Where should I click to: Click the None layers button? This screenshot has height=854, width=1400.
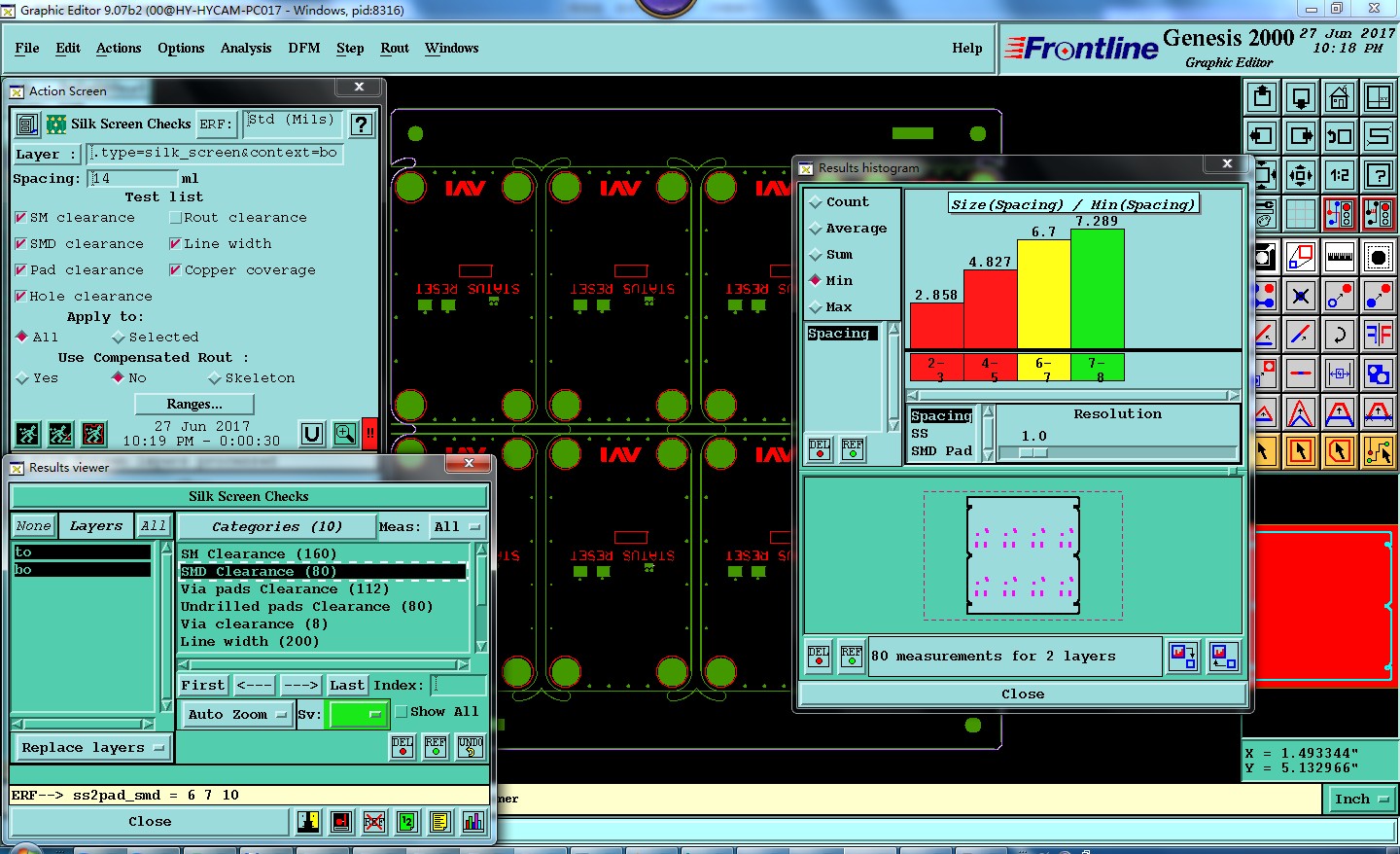(x=33, y=526)
